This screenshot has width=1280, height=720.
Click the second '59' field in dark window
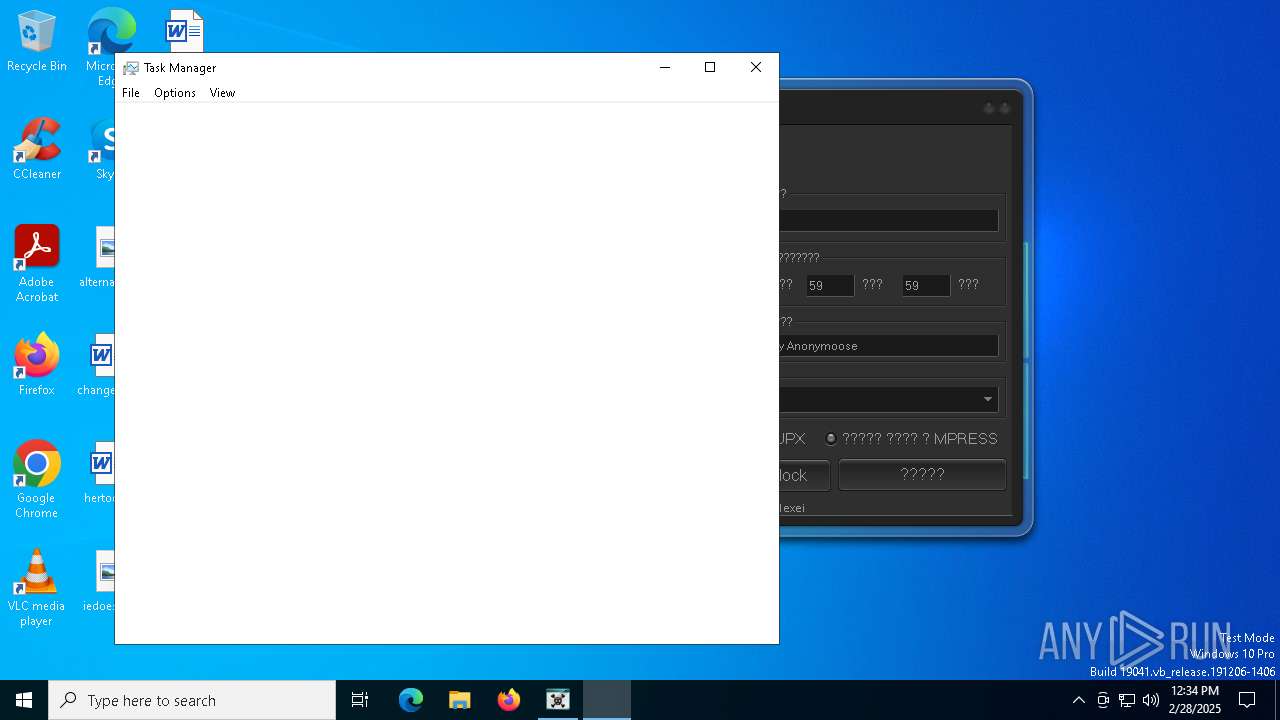click(926, 286)
